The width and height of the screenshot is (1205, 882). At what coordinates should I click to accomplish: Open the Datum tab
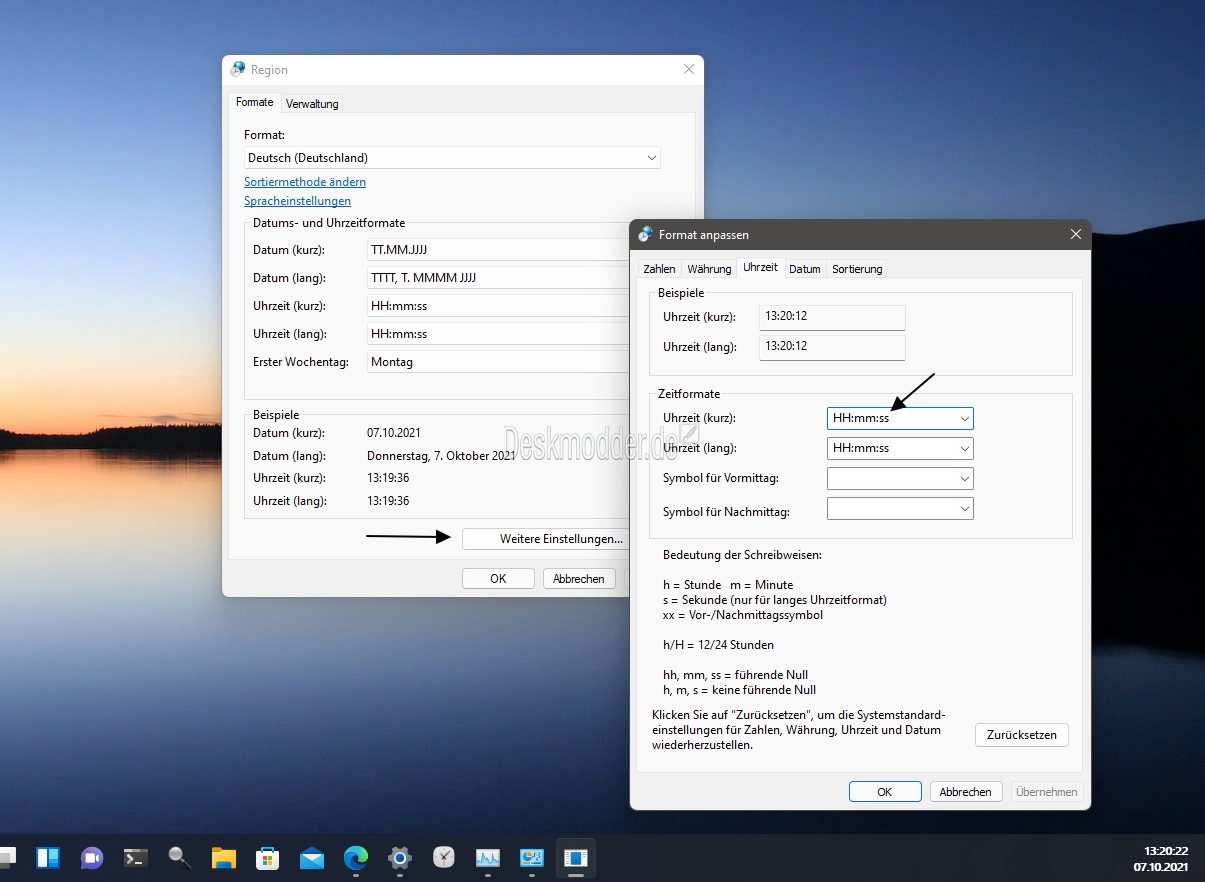coord(805,269)
